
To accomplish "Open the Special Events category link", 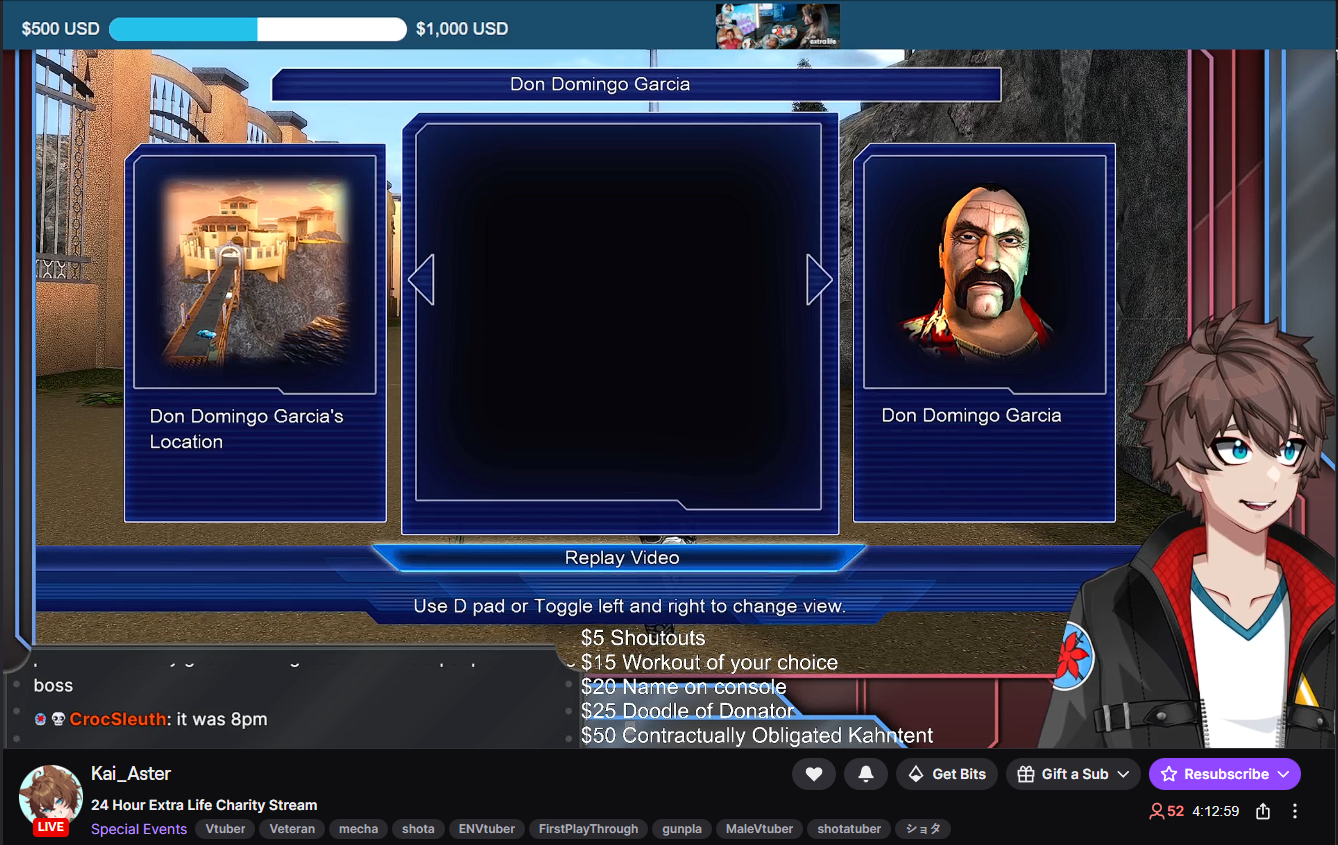I will pyautogui.click(x=139, y=829).
